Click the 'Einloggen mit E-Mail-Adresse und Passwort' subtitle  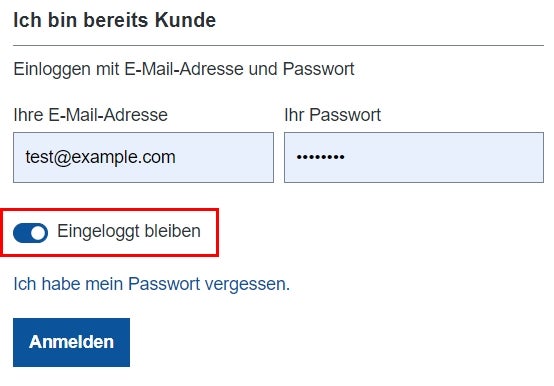click(x=184, y=69)
